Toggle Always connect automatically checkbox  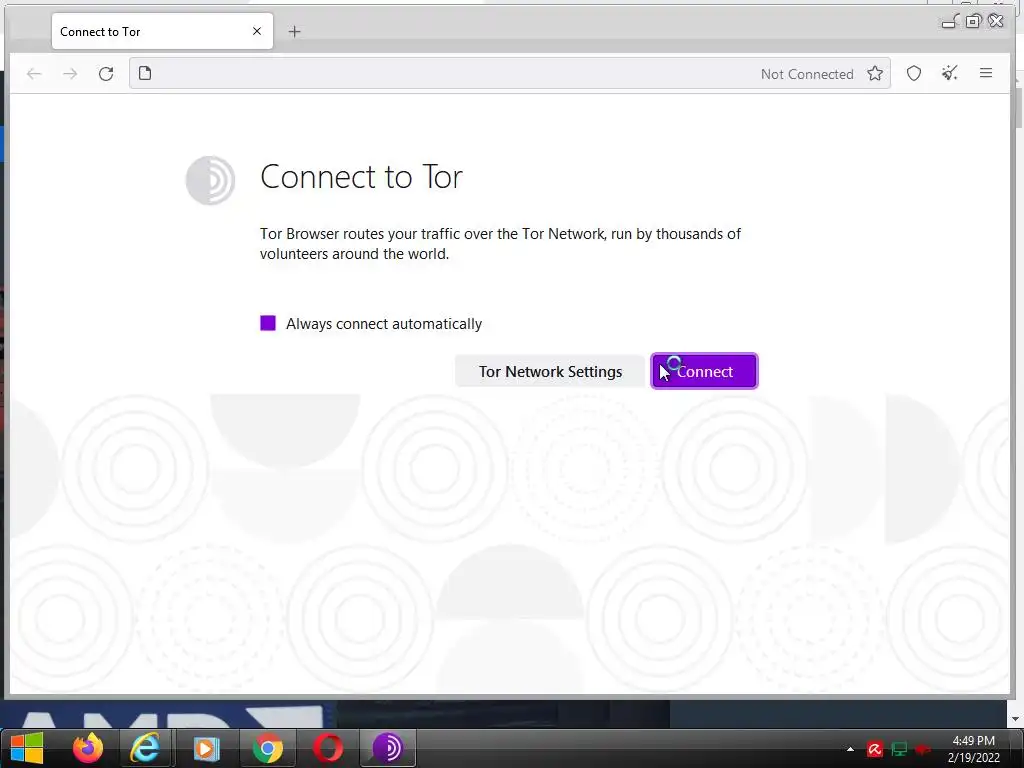268,323
